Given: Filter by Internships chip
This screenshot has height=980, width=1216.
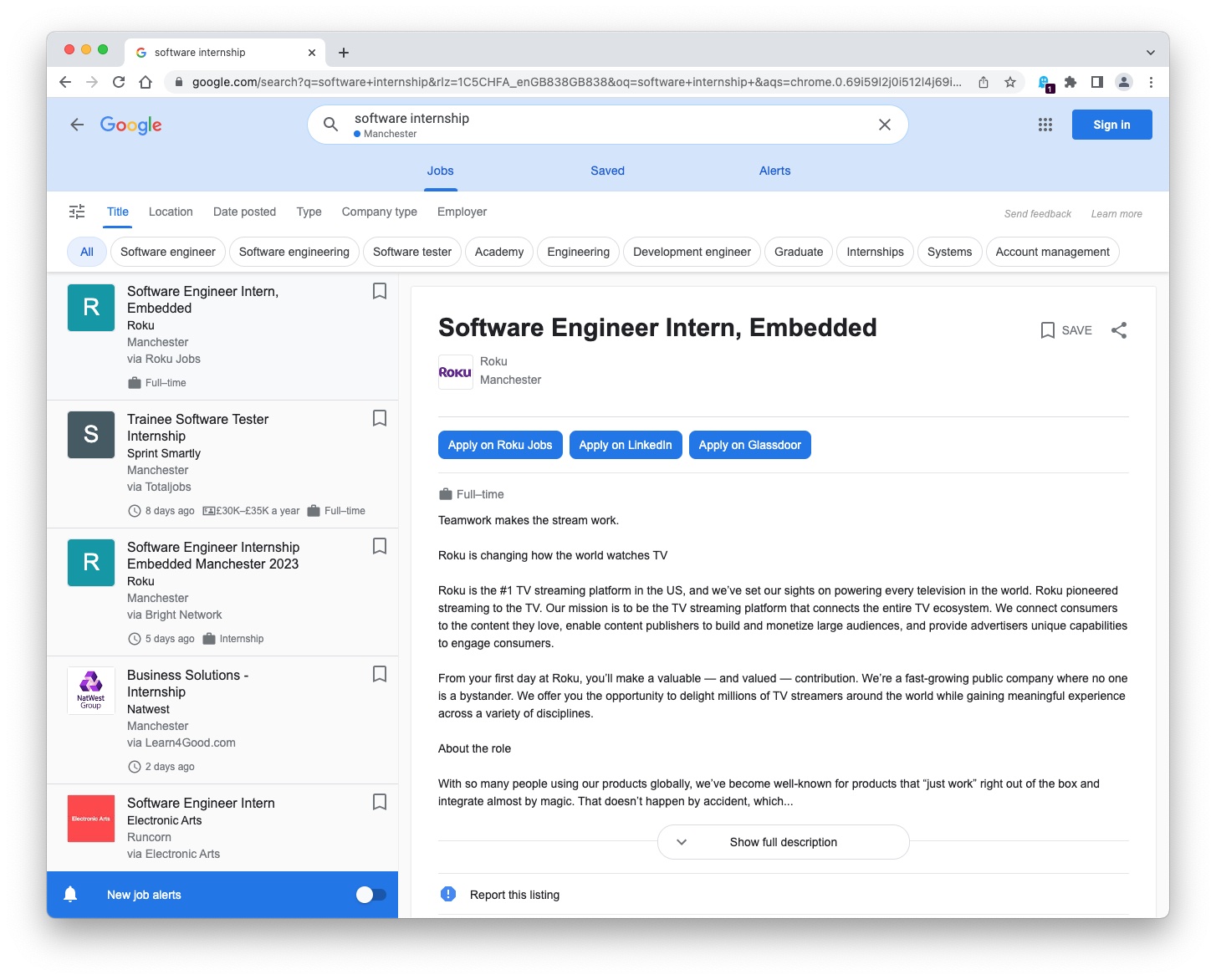Looking at the screenshot, I should click(x=875, y=252).
